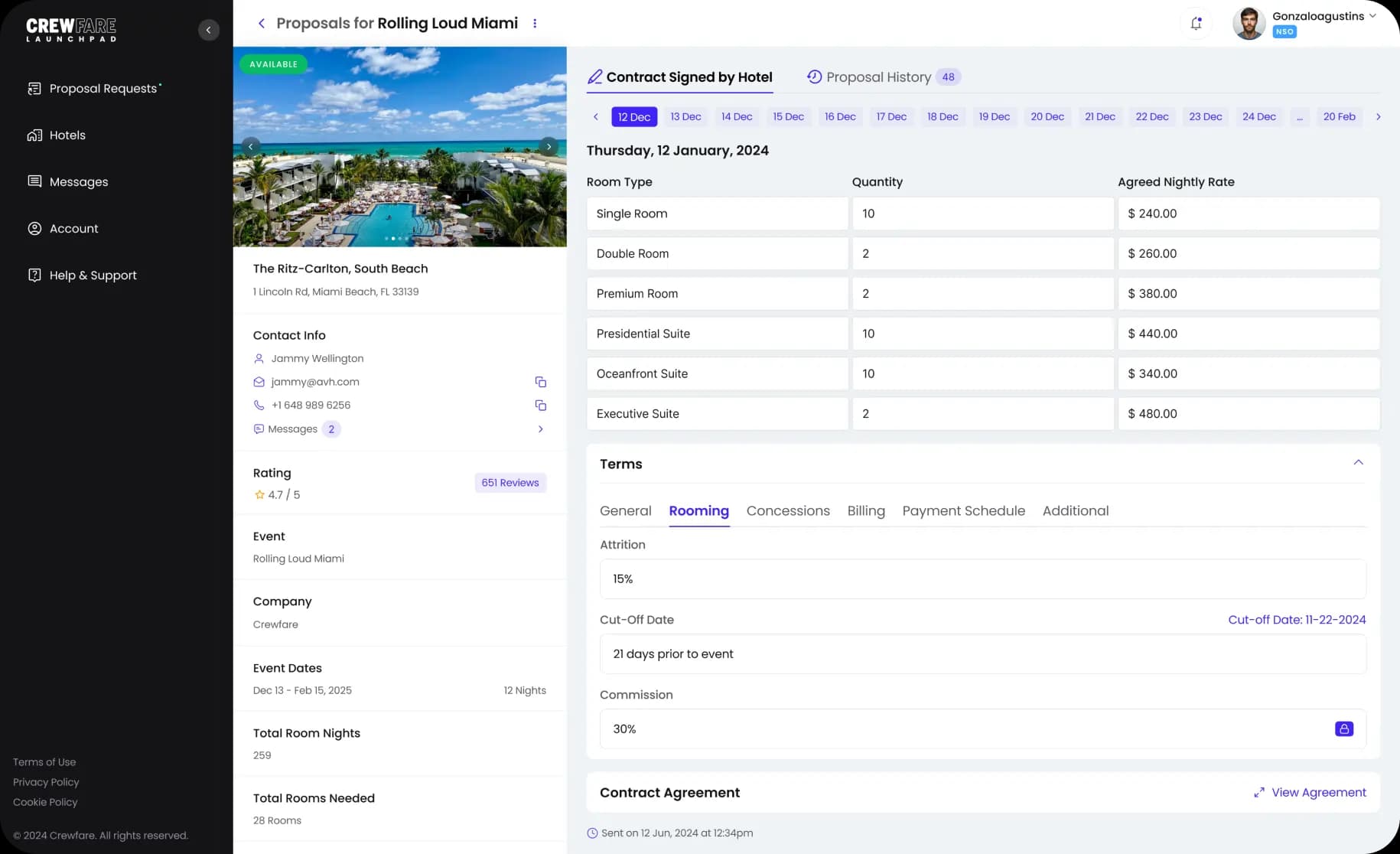The width and height of the screenshot is (1400, 854).
Task: Select the 22 Dec date chip
Action: pos(1152,117)
